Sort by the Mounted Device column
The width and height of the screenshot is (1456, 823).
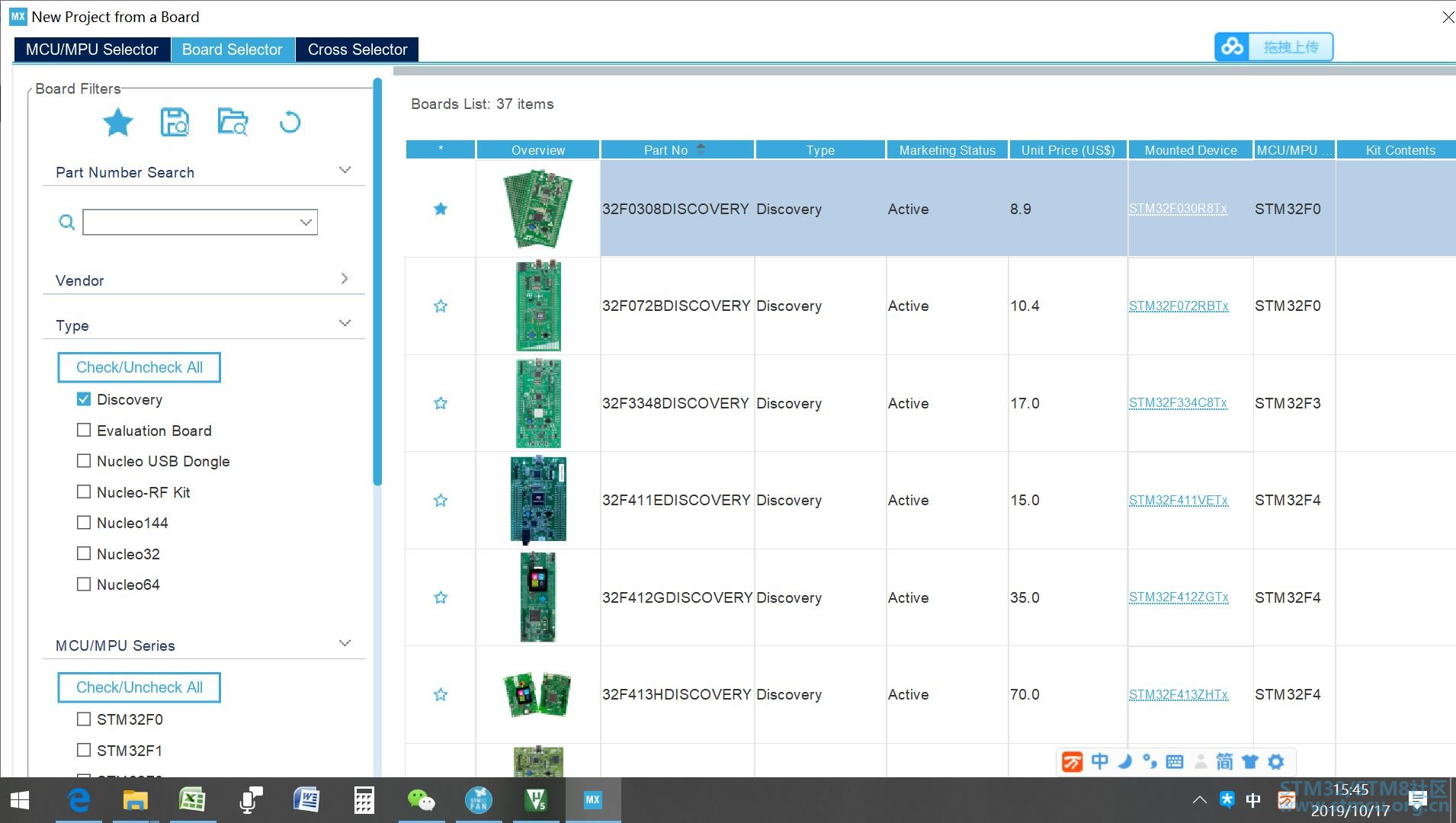pyautogui.click(x=1191, y=150)
